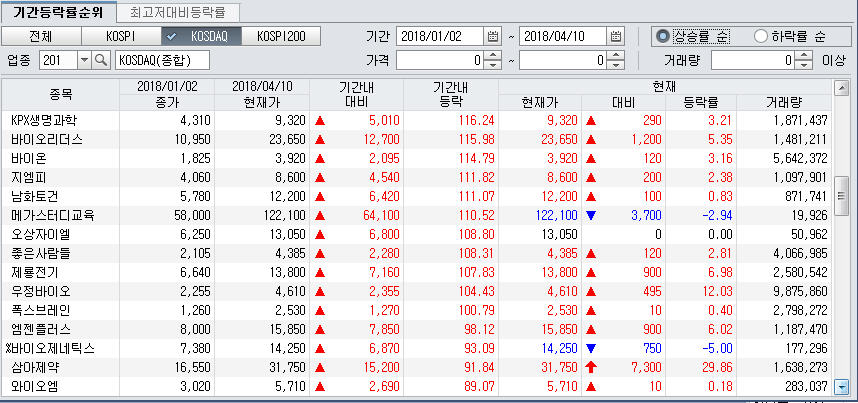Select the 전체 market button

click(x=41, y=37)
